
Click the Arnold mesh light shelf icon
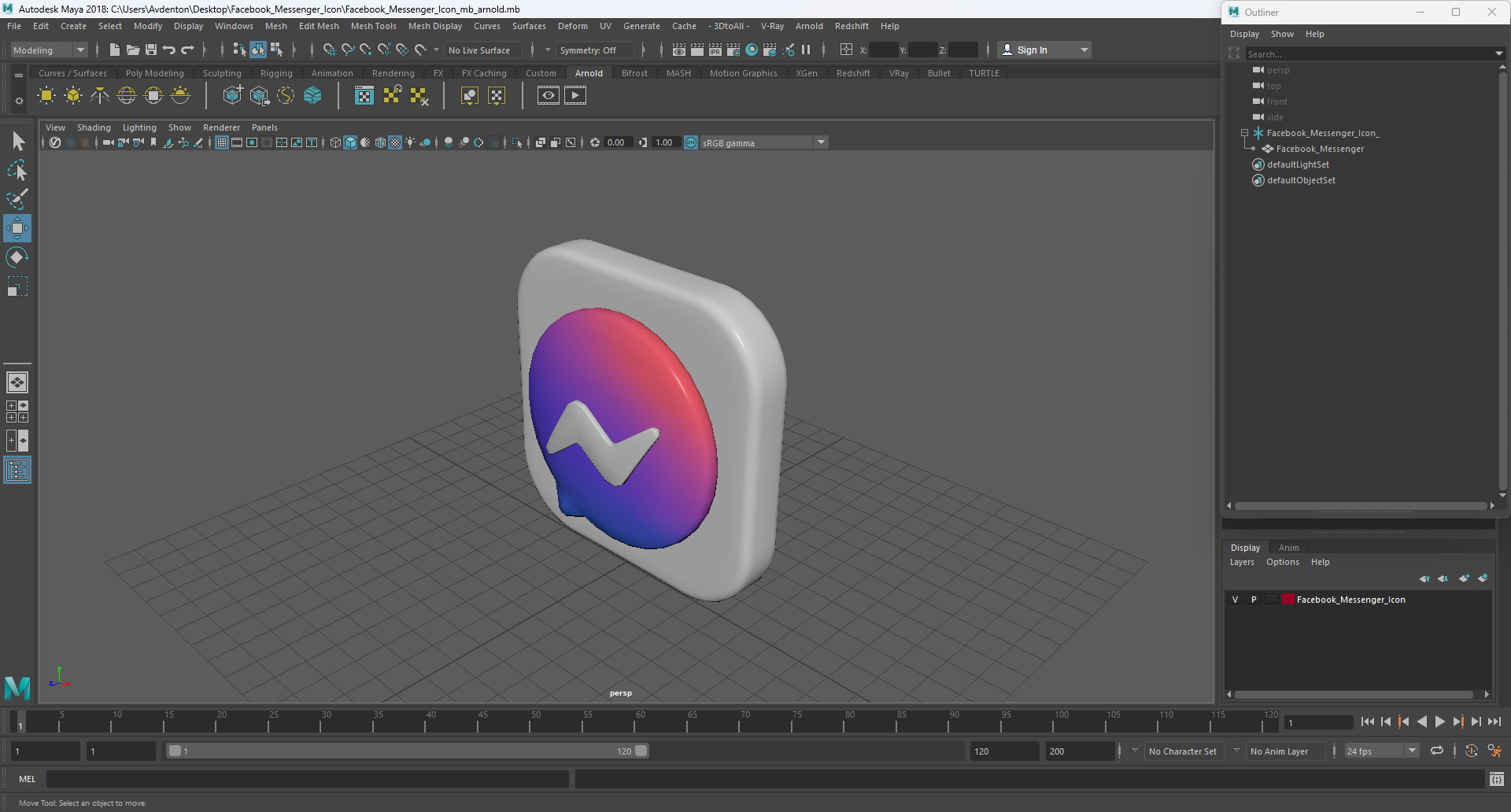tap(73, 95)
